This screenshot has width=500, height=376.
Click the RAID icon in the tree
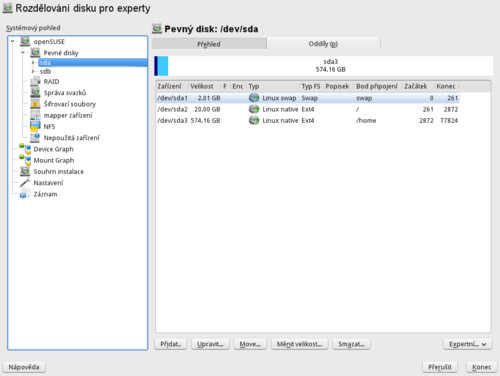click(x=35, y=81)
